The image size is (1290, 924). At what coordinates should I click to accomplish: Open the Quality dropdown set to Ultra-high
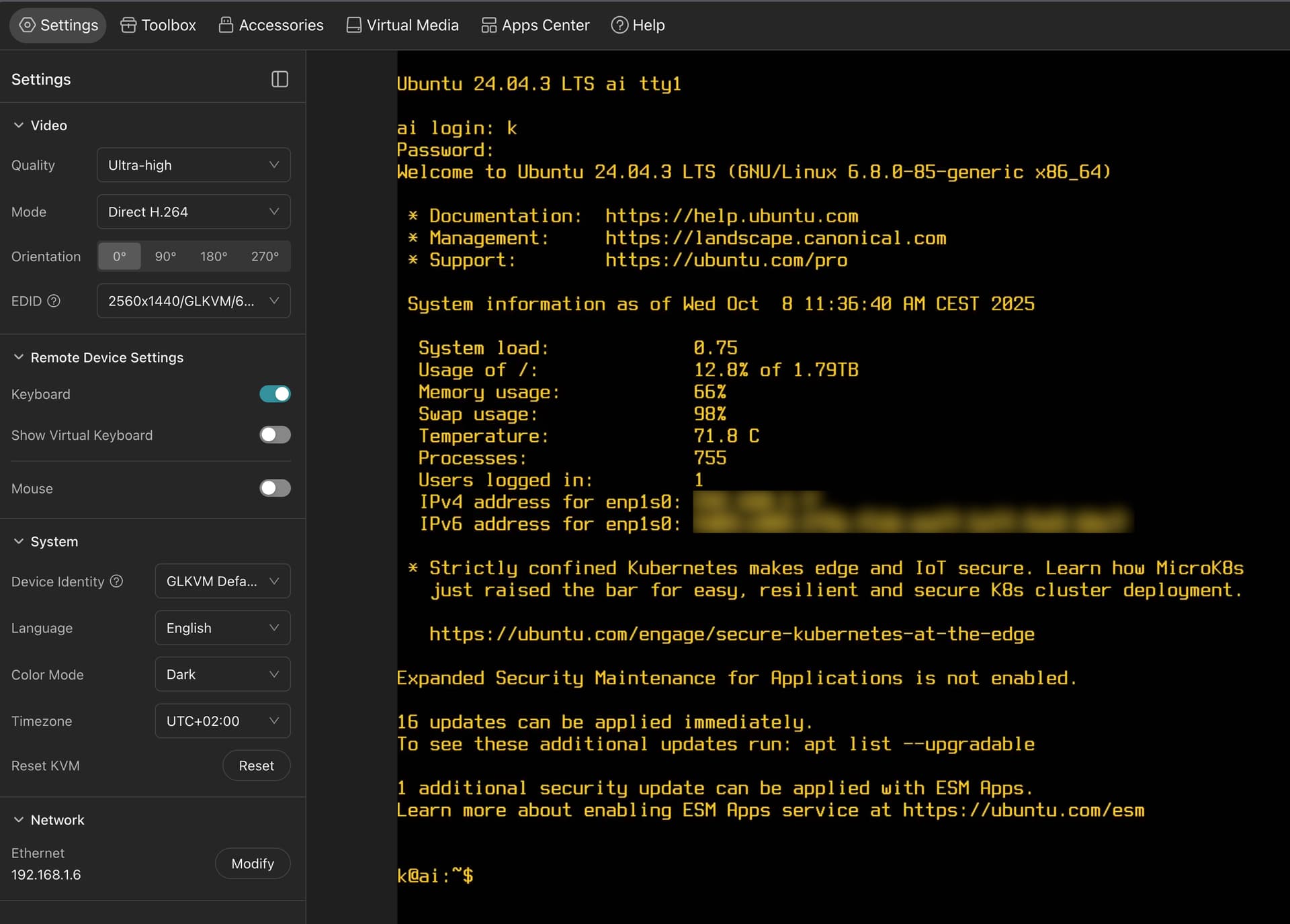(x=193, y=165)
